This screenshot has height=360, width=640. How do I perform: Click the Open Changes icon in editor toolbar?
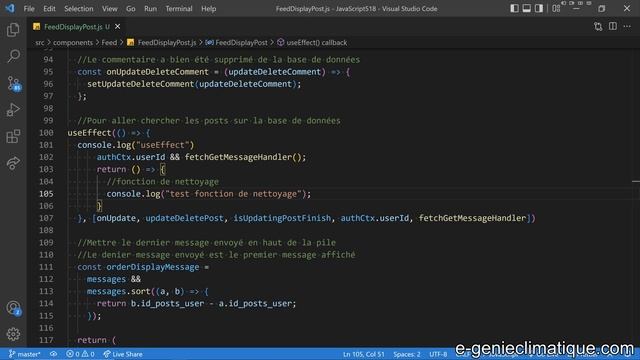tap(598, 27)
